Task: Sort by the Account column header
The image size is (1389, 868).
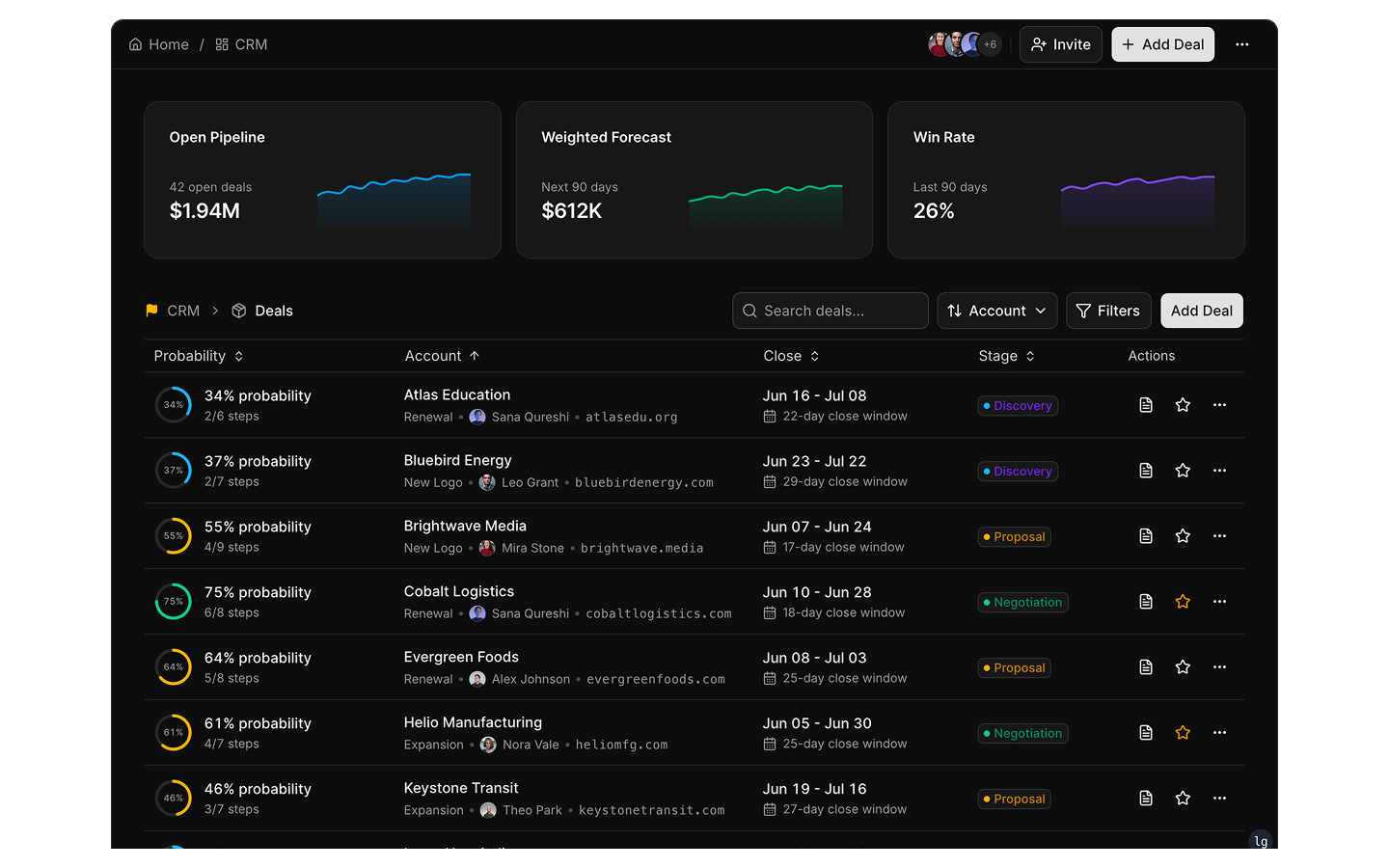Action: click(x=442, y=356)
